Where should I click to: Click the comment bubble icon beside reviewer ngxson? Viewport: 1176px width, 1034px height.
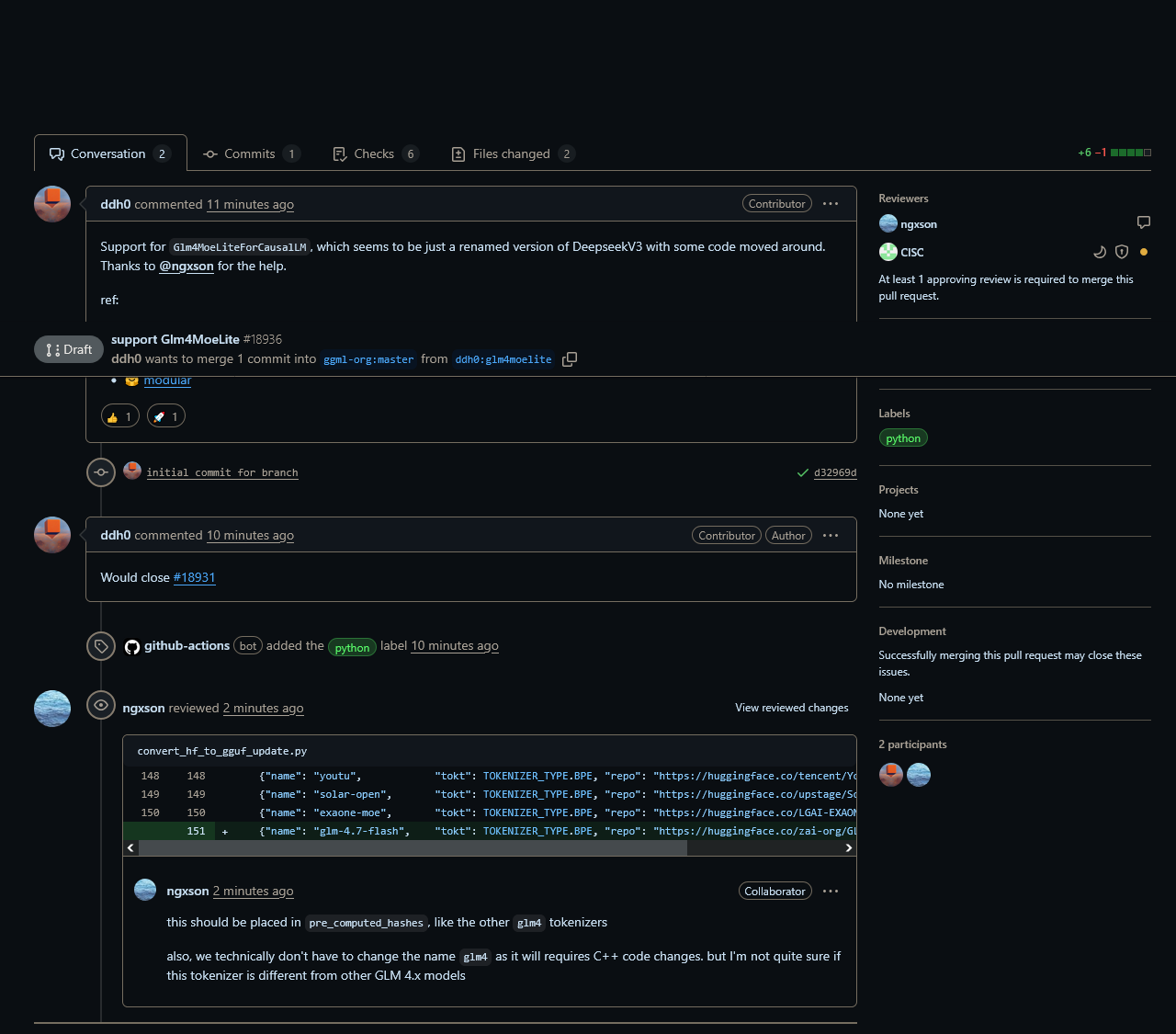point(1144,222)
